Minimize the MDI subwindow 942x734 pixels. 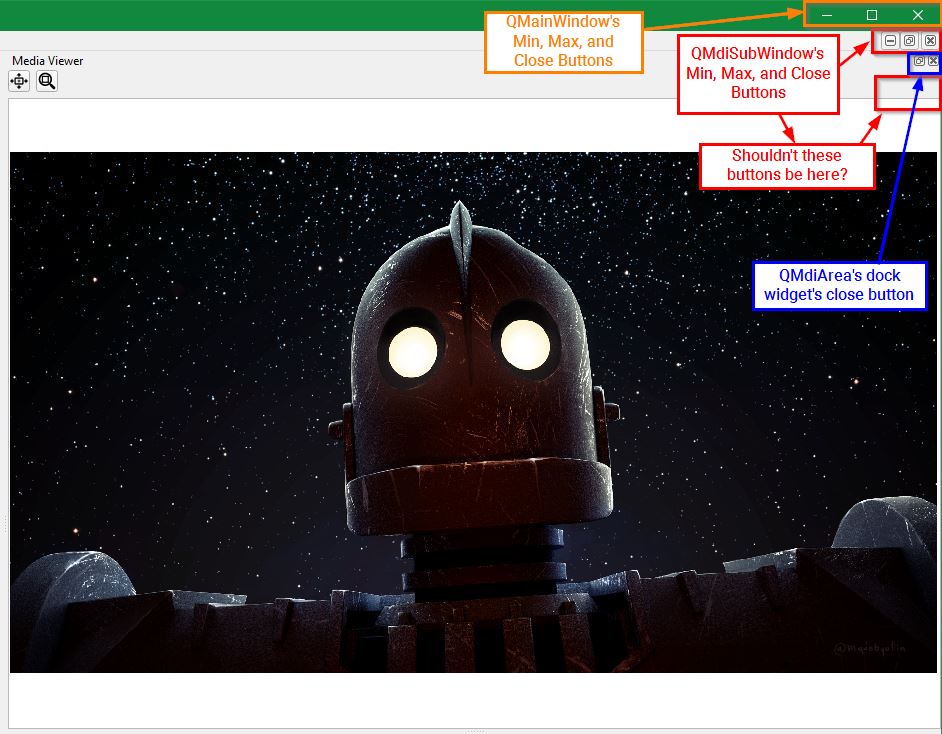[x=891, y=41]
